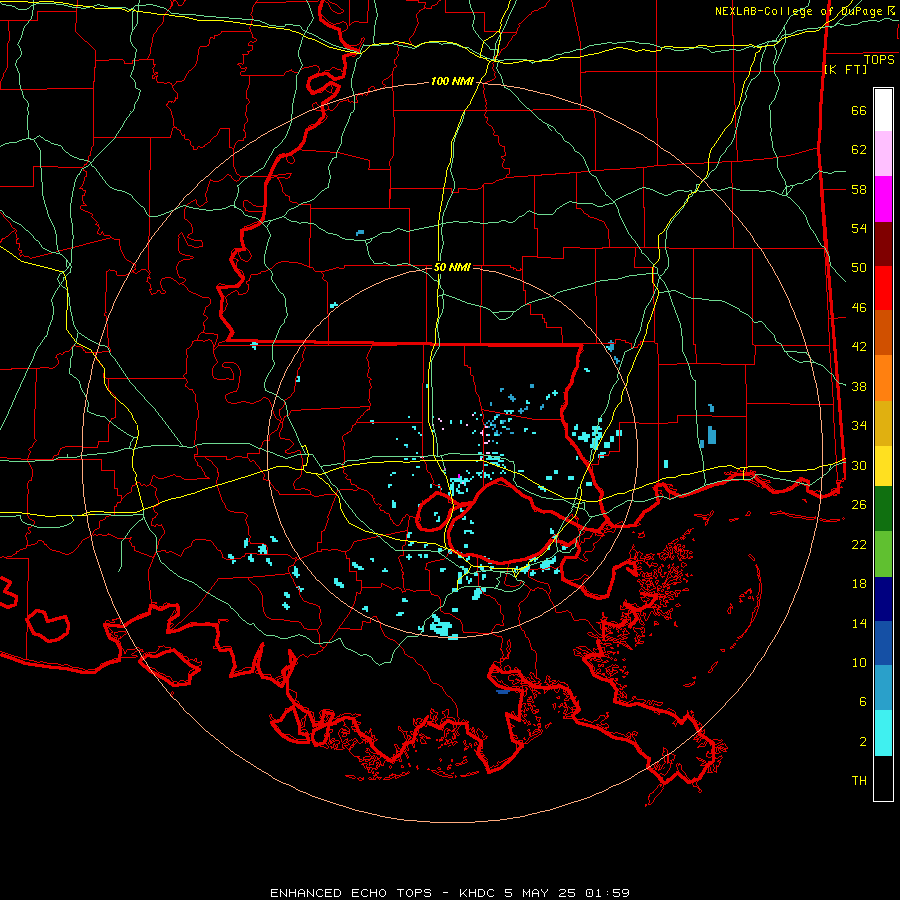Viewport: 900px width, 900px height.
Task: Click the "[K FT]" units label
Action: coord(845,70)
